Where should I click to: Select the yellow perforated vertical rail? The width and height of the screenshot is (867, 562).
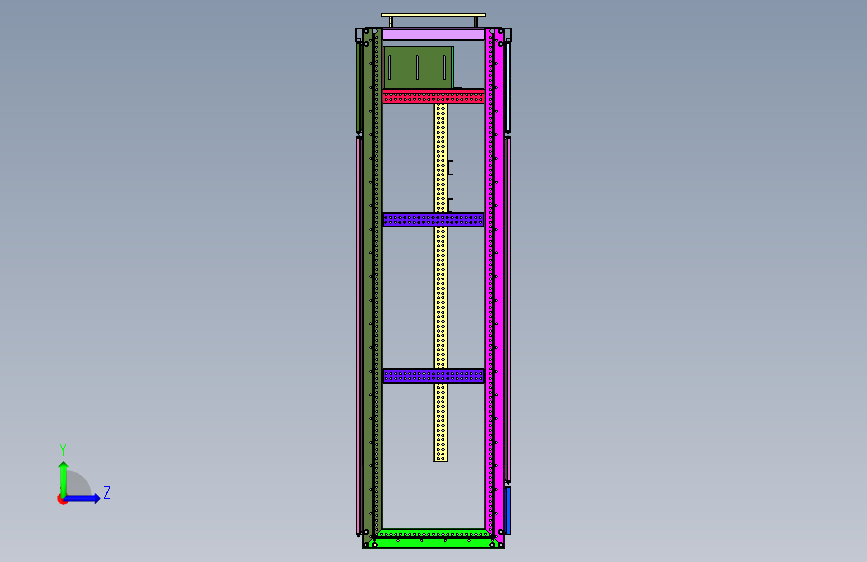coord(441,282)
